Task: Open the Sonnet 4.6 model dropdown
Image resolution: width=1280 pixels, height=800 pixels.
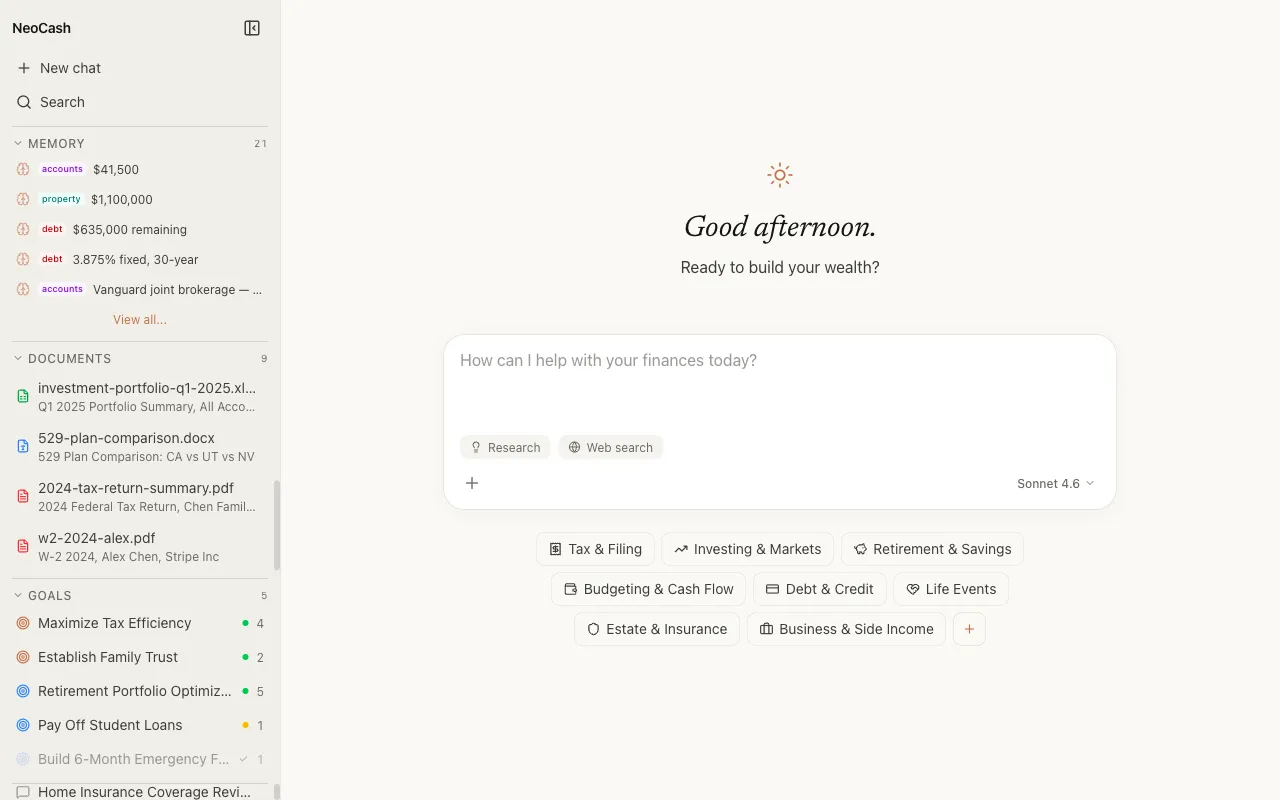Action: [1055, 483]
